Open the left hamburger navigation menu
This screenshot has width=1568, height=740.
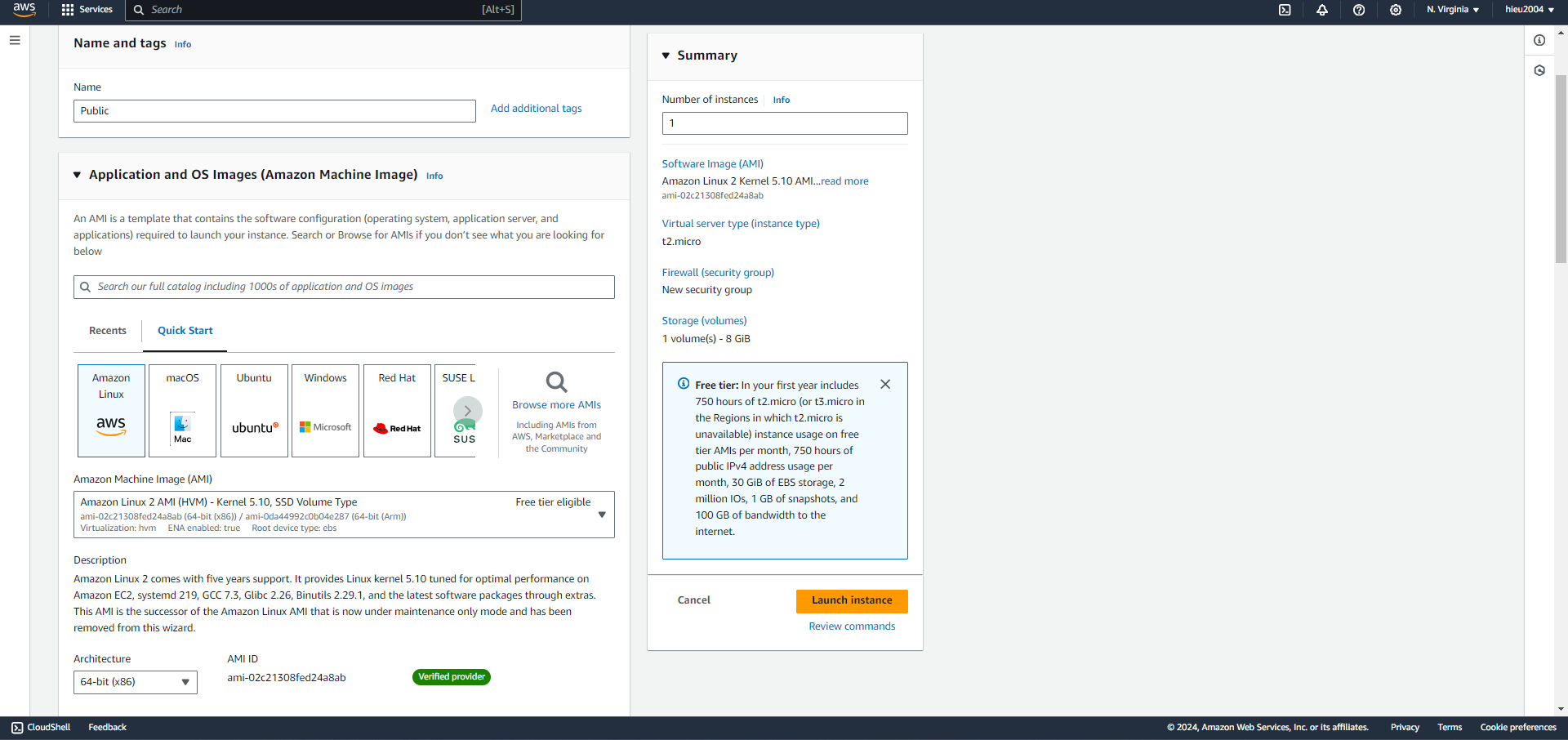pos(15,40)
